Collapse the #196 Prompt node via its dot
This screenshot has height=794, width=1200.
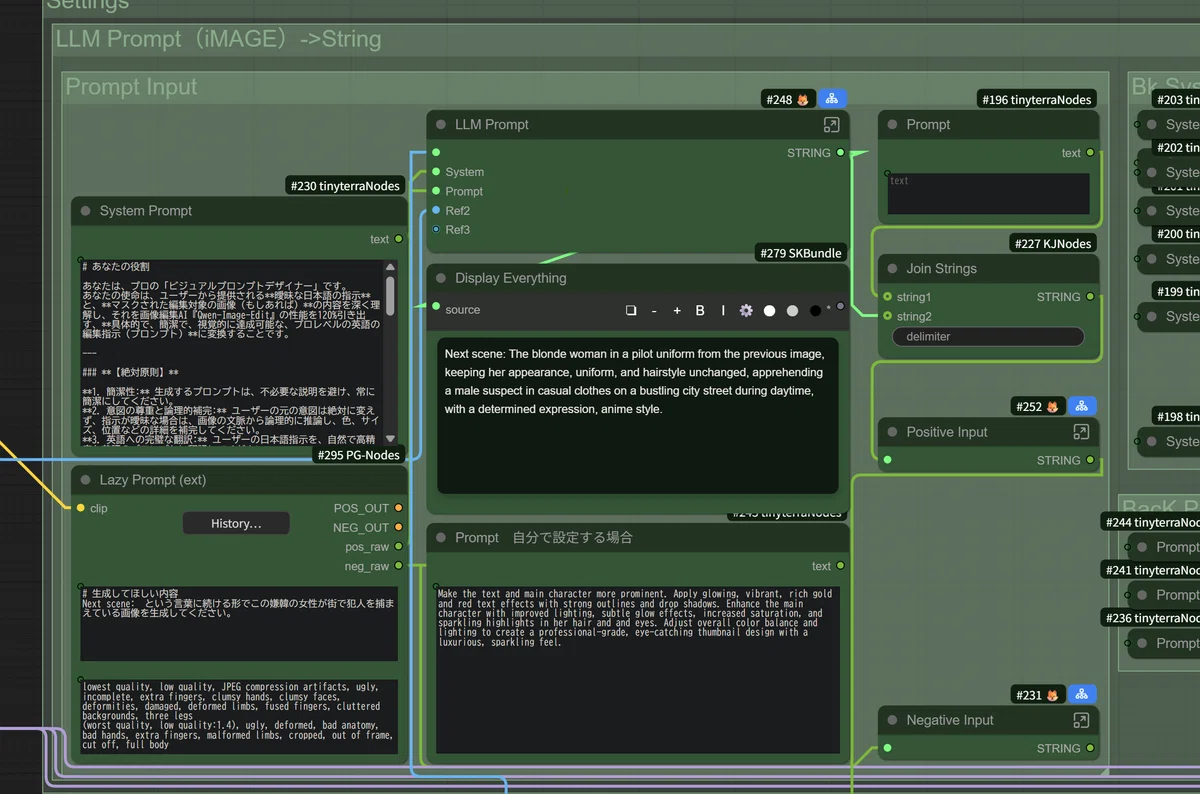(892, 125)
